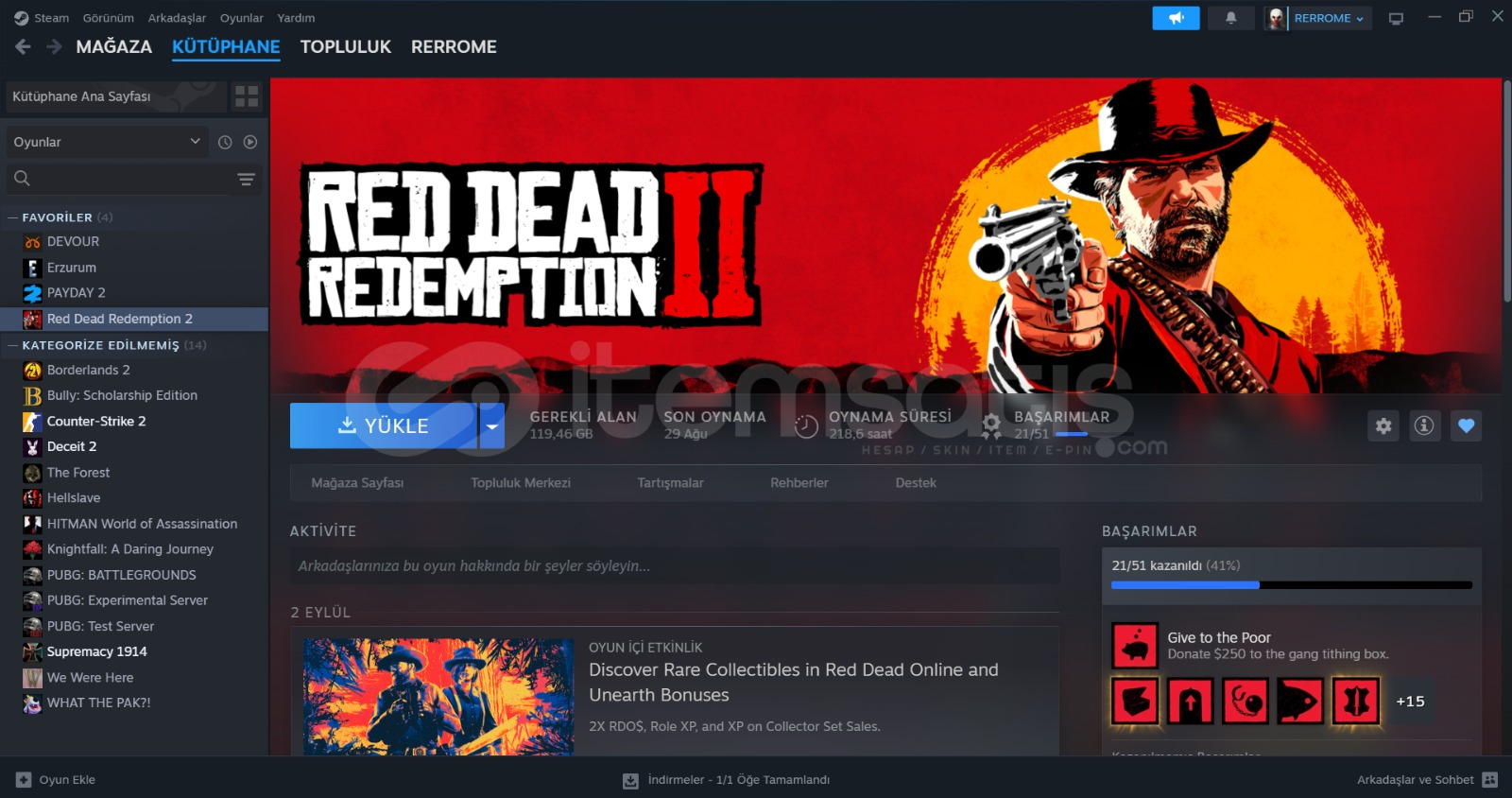Viewport: 1512px width, 798px height.
Task: Open the TOPLULUK tab
Action: [x=346, y=46]
